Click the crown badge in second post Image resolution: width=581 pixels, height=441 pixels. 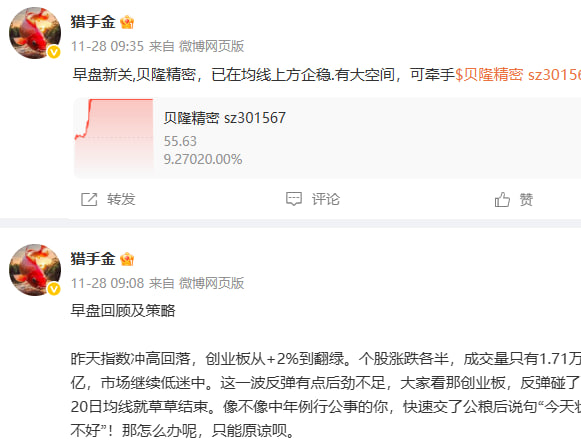point(127,259)
